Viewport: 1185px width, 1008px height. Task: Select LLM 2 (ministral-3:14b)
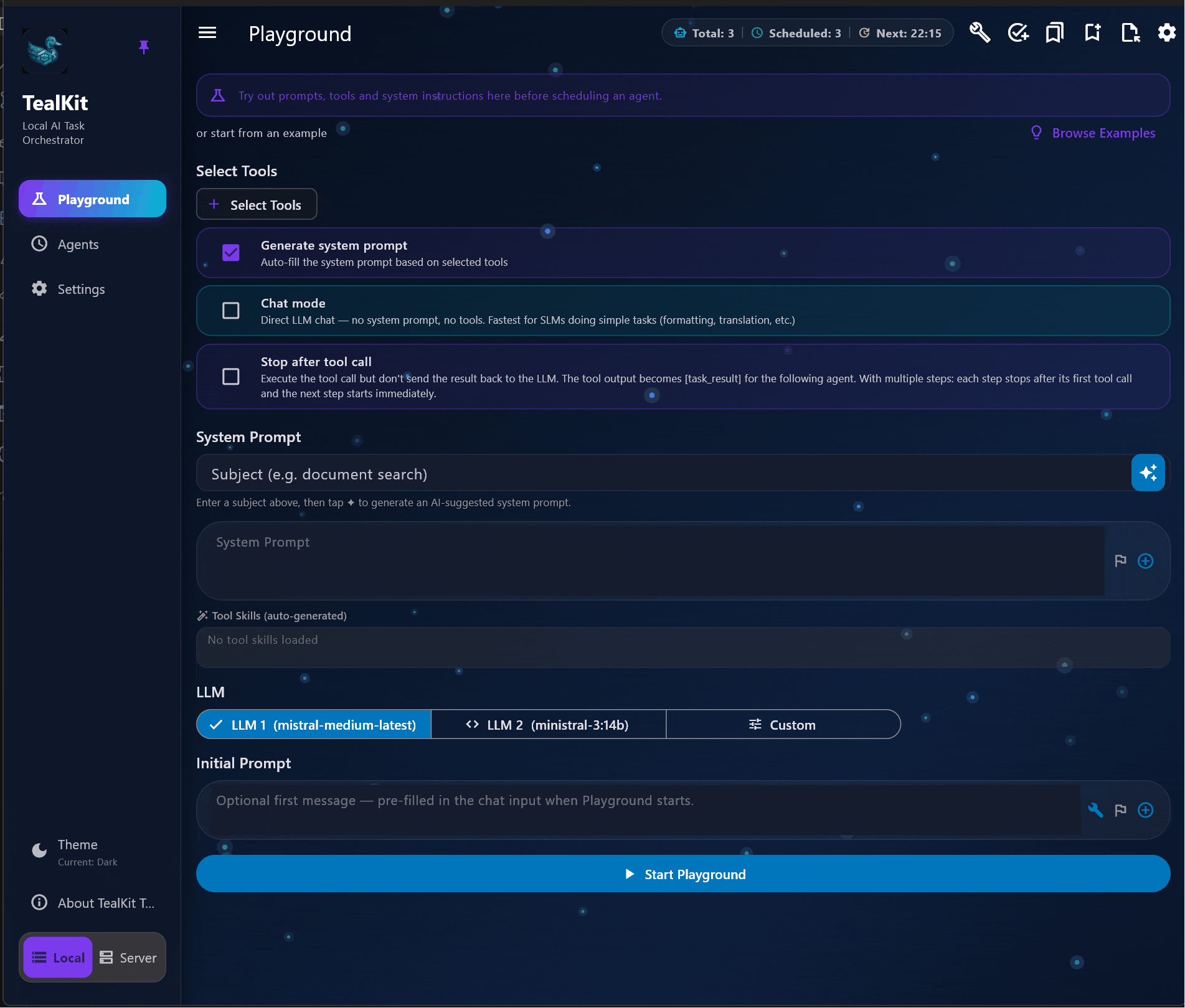[549, 725]
